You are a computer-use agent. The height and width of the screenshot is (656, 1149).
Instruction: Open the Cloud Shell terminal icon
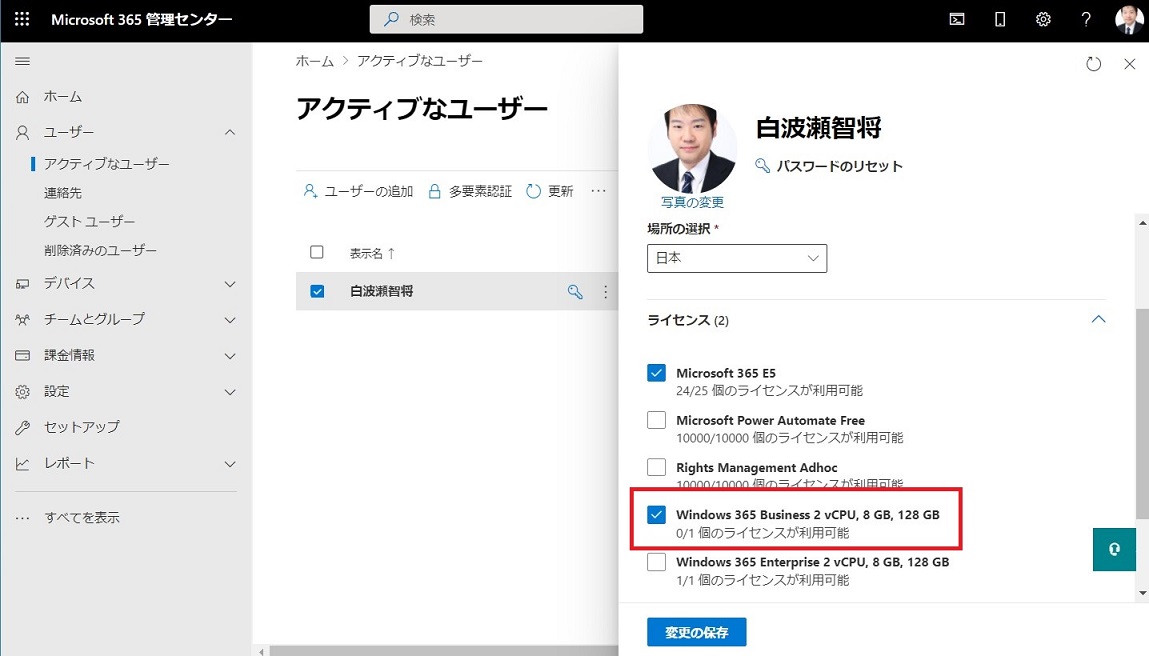[x=957, y=20]
